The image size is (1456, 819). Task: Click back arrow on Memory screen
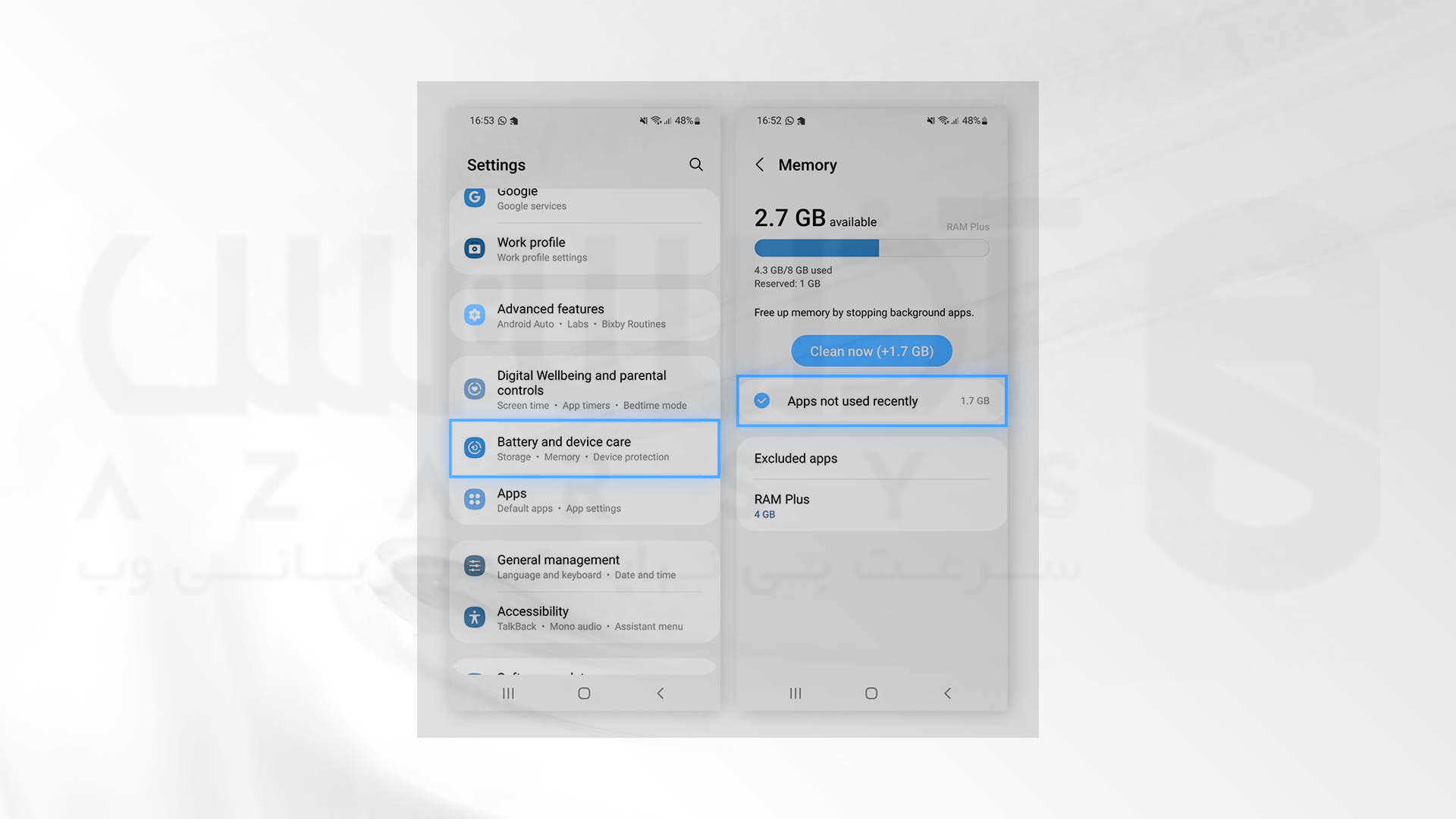[761, 165]
